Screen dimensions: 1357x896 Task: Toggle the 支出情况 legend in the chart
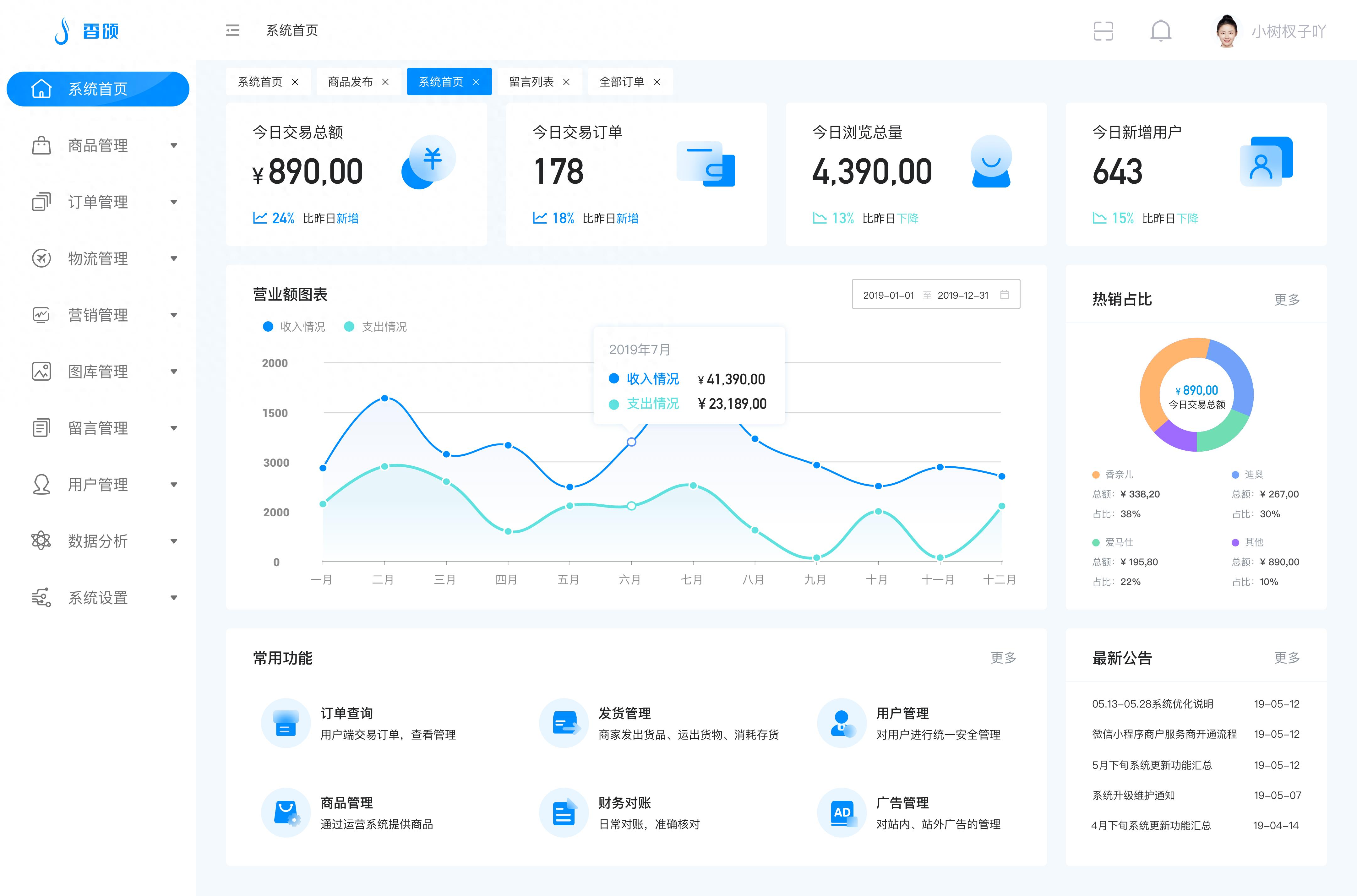click(x=375, y=326)
